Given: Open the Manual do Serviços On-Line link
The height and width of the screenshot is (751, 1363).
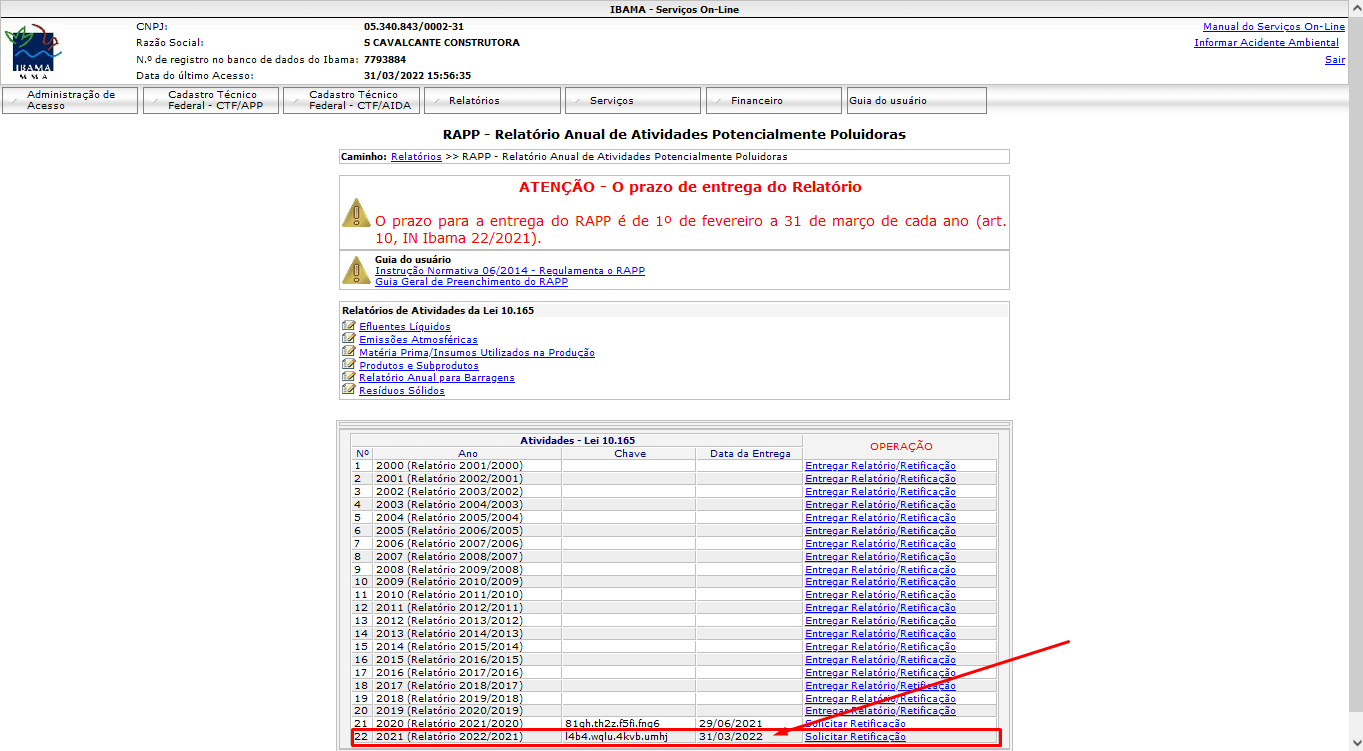Looking at the screenshot, I should (1273, 27).
